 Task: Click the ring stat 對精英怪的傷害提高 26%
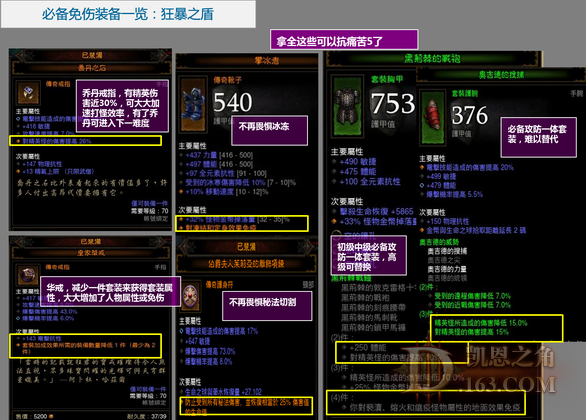pos(56,141)
